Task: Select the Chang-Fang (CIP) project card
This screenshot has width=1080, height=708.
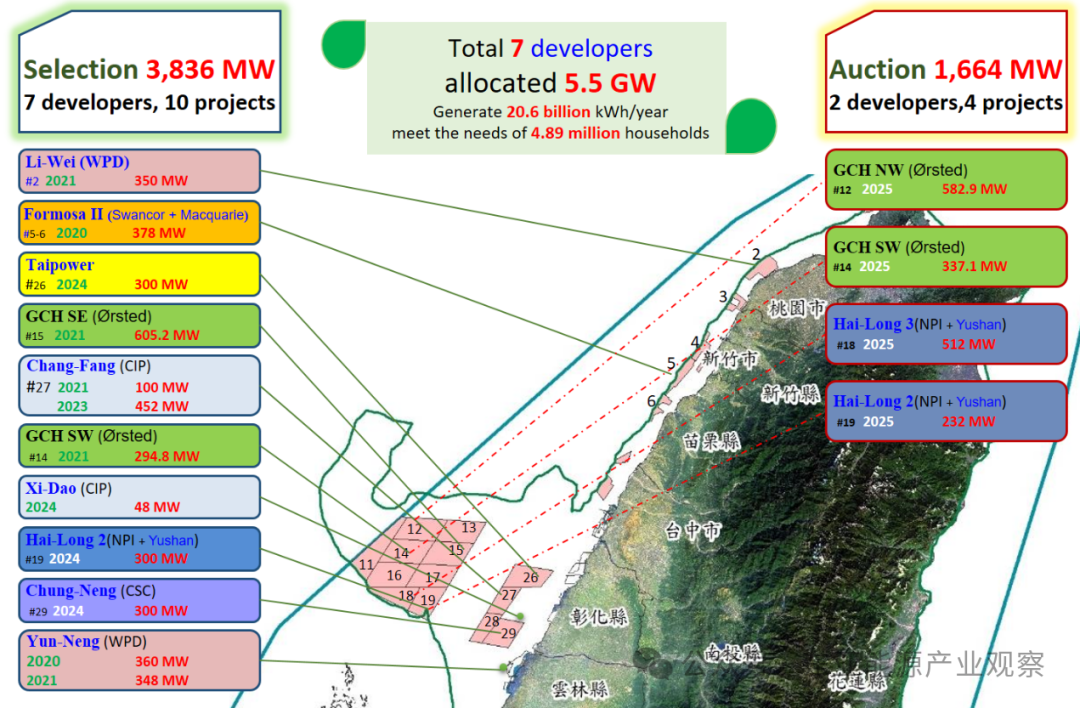Action: click(139, 385)
